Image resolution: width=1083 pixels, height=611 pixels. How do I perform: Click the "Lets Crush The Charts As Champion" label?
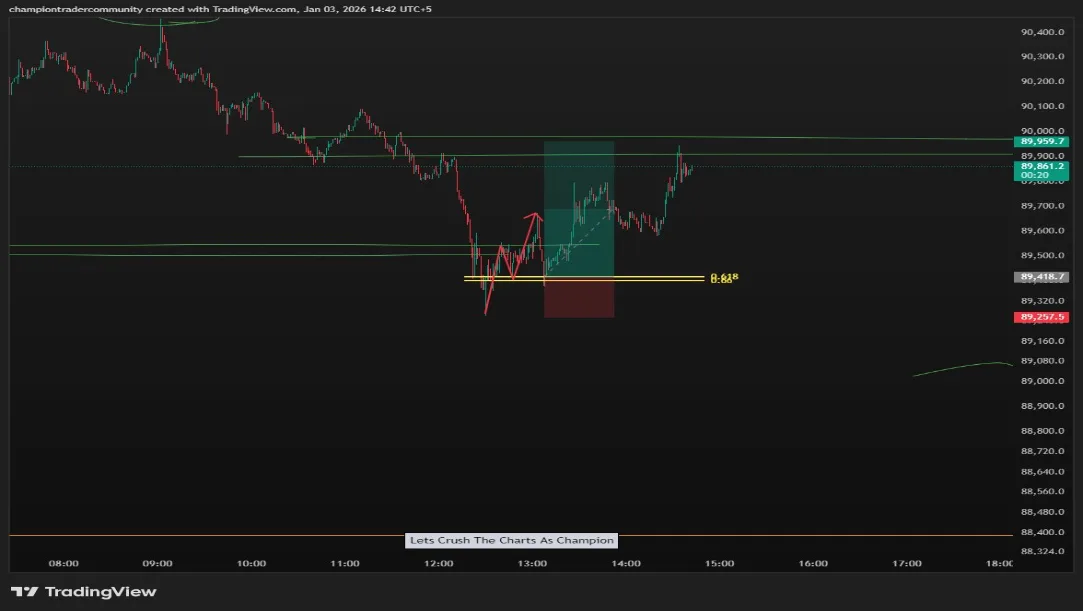[x=511, y=540]
